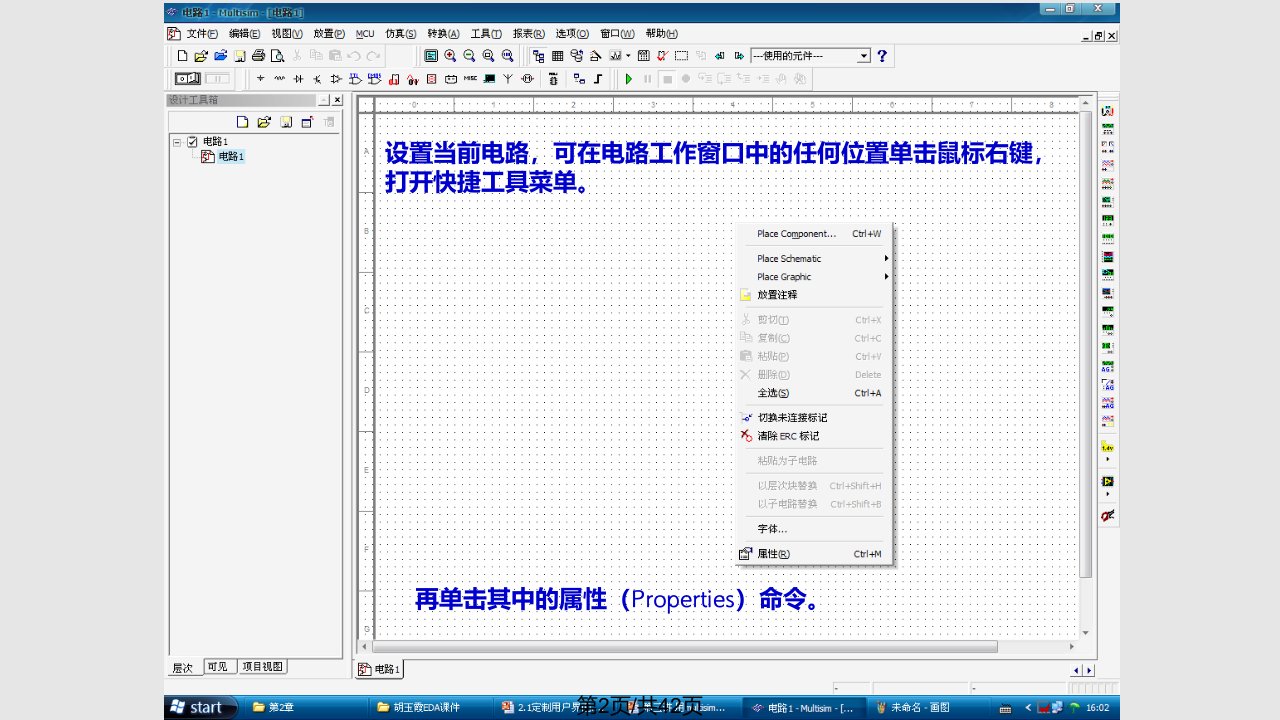Select the Place Bus icon
Image resolution: width=1280 pixels, height=720 pixels.
pyautogui.click(x=598, y=78)
